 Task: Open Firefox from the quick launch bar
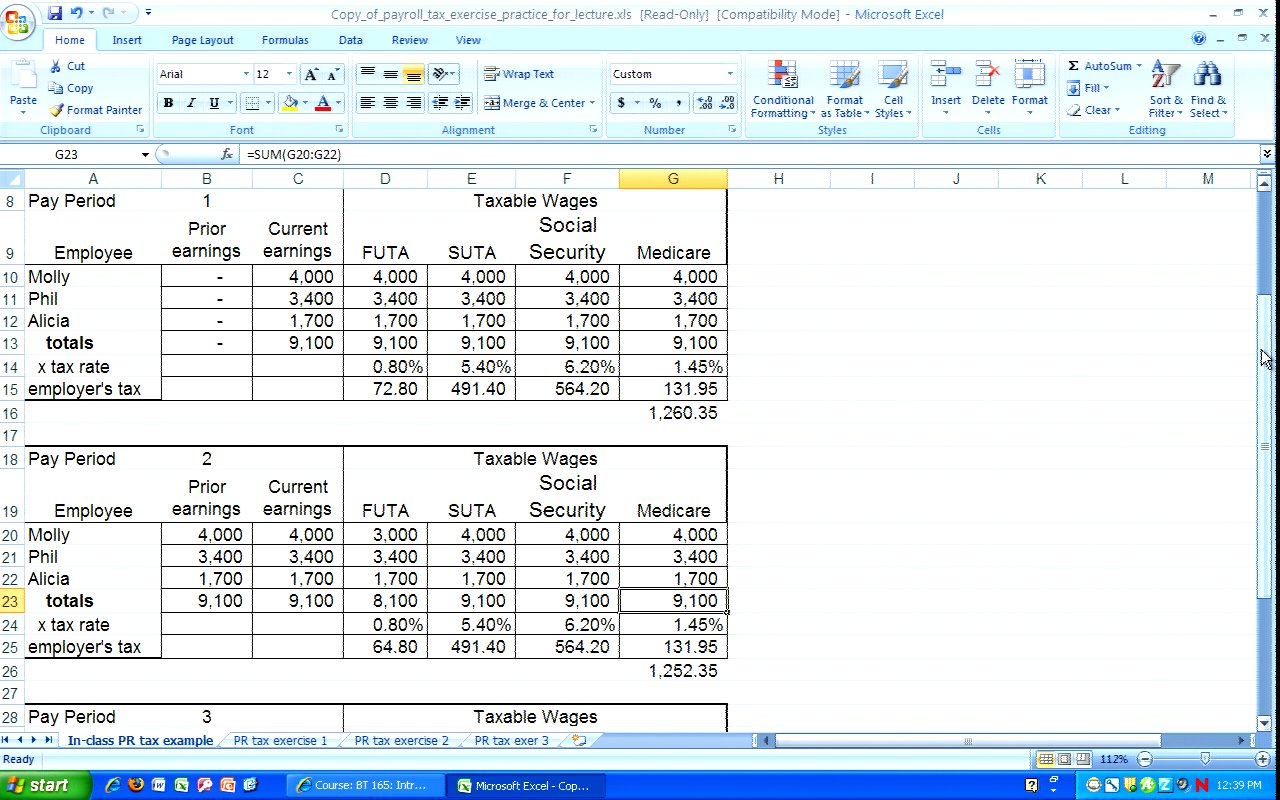136,785
